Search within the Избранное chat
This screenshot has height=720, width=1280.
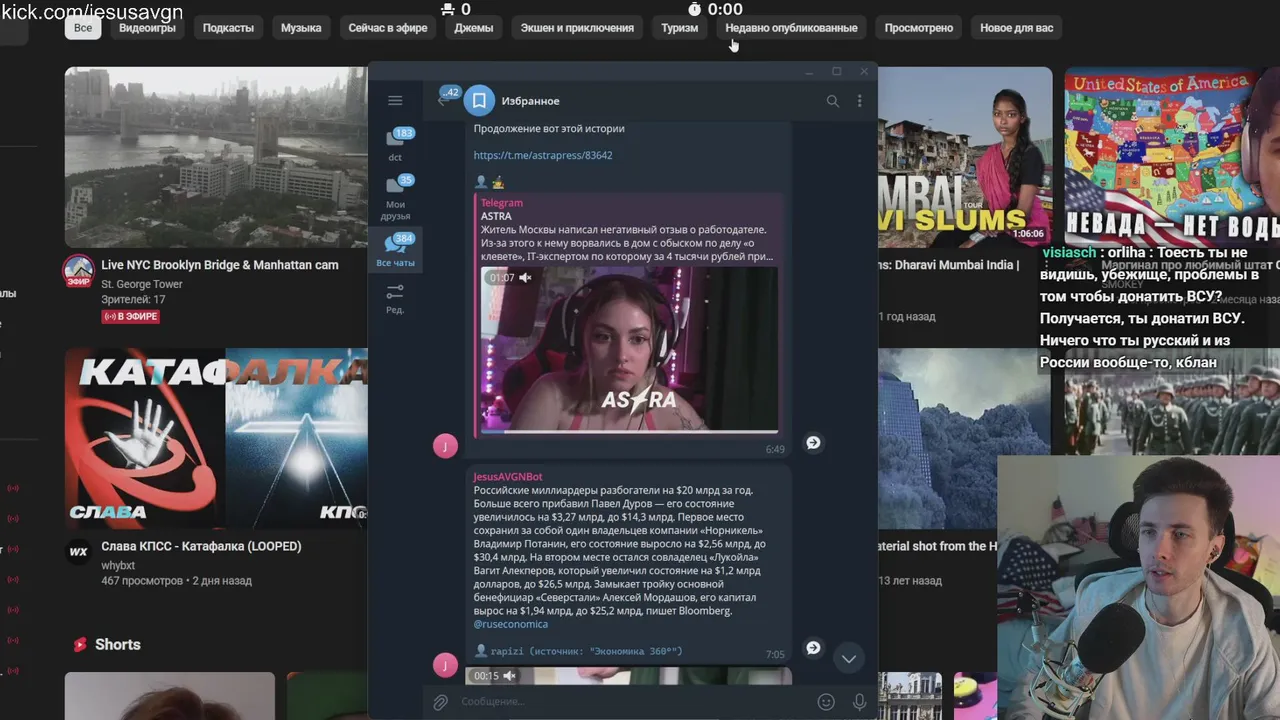[832, 101]
